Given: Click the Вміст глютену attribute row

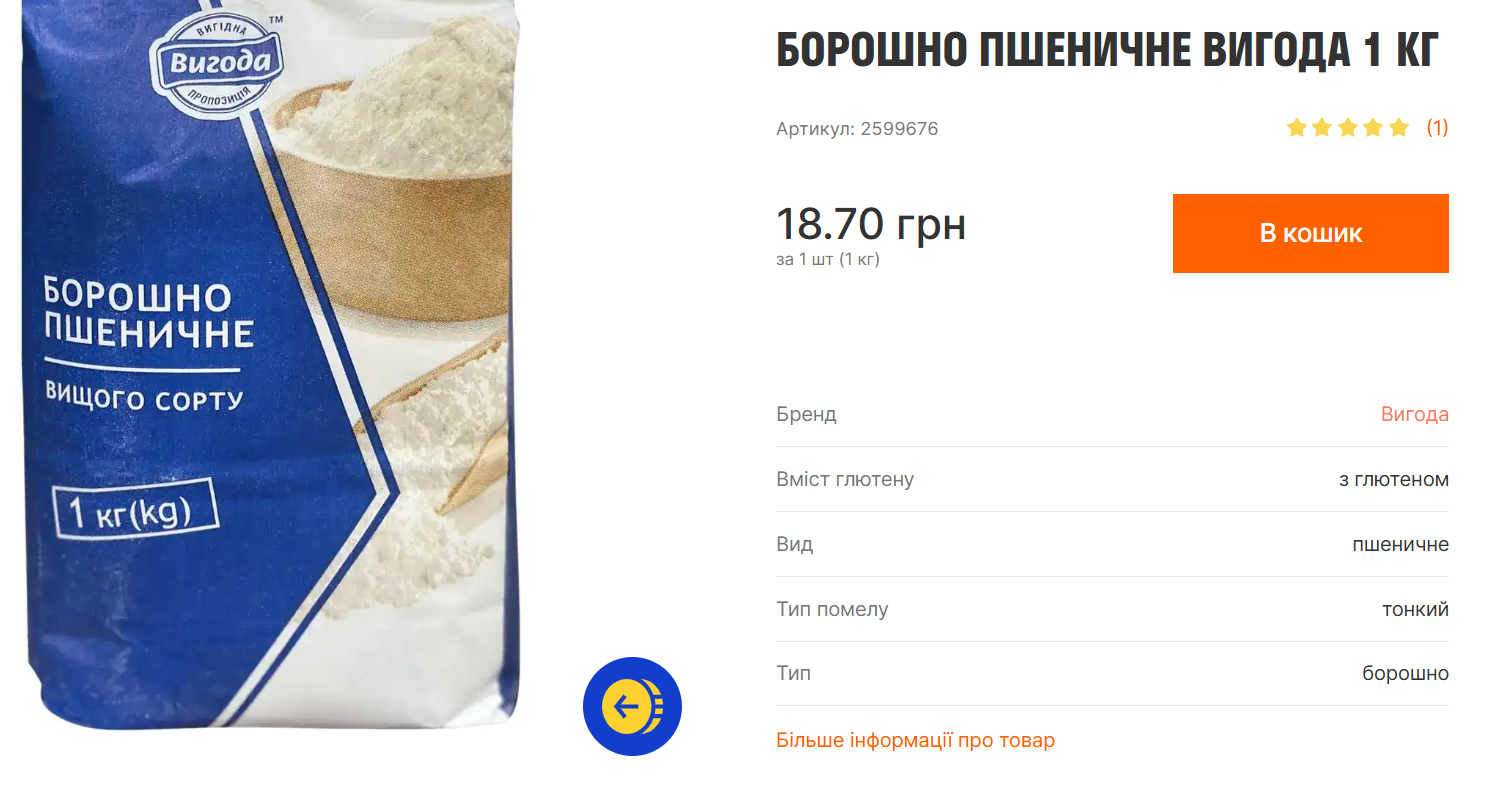Looking at the screenshot, I should [x=1112, y=479].
